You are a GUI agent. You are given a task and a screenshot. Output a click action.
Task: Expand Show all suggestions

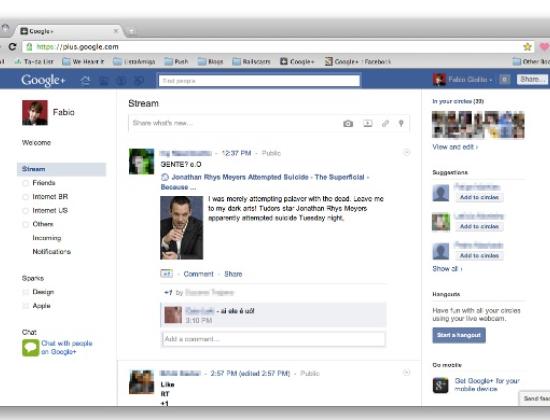pyautogui.click(x=447, y=269)
